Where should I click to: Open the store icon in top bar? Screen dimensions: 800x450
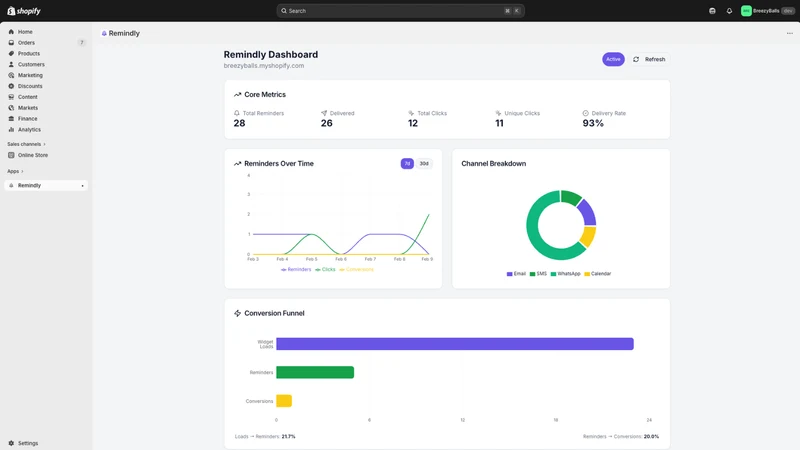click(712, 11)
